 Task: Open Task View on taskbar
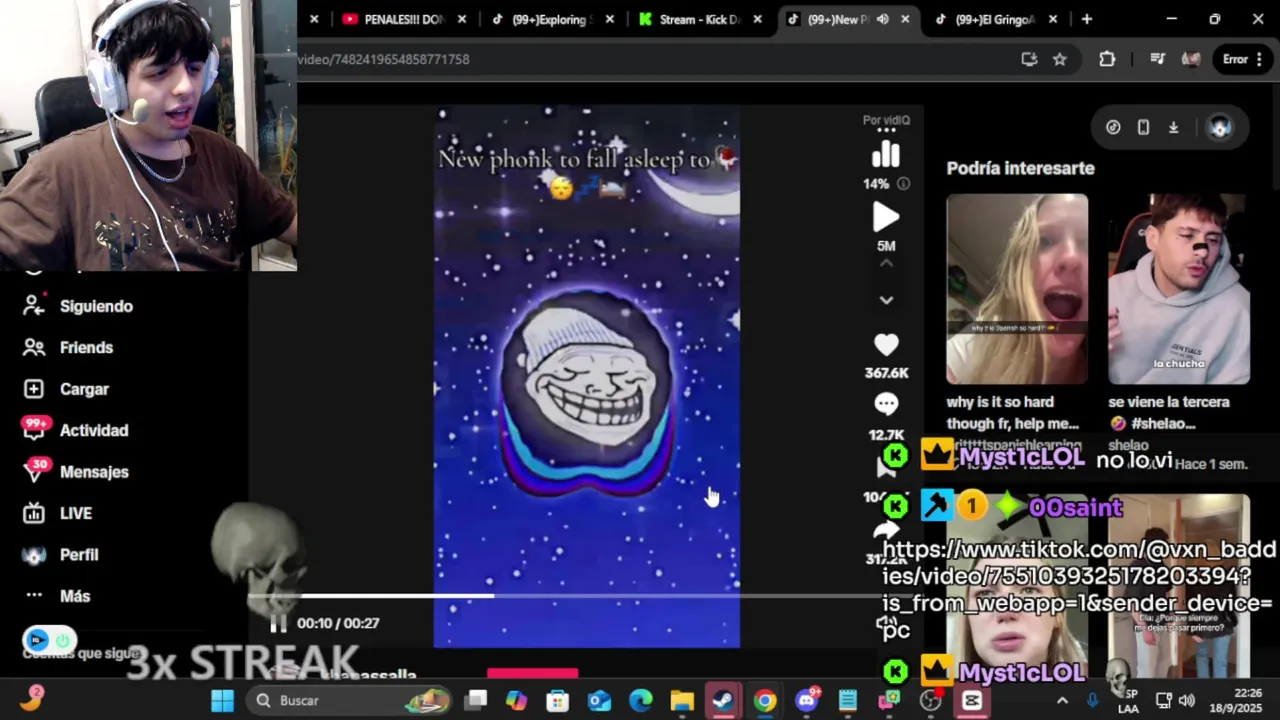[x=476, y=700]
